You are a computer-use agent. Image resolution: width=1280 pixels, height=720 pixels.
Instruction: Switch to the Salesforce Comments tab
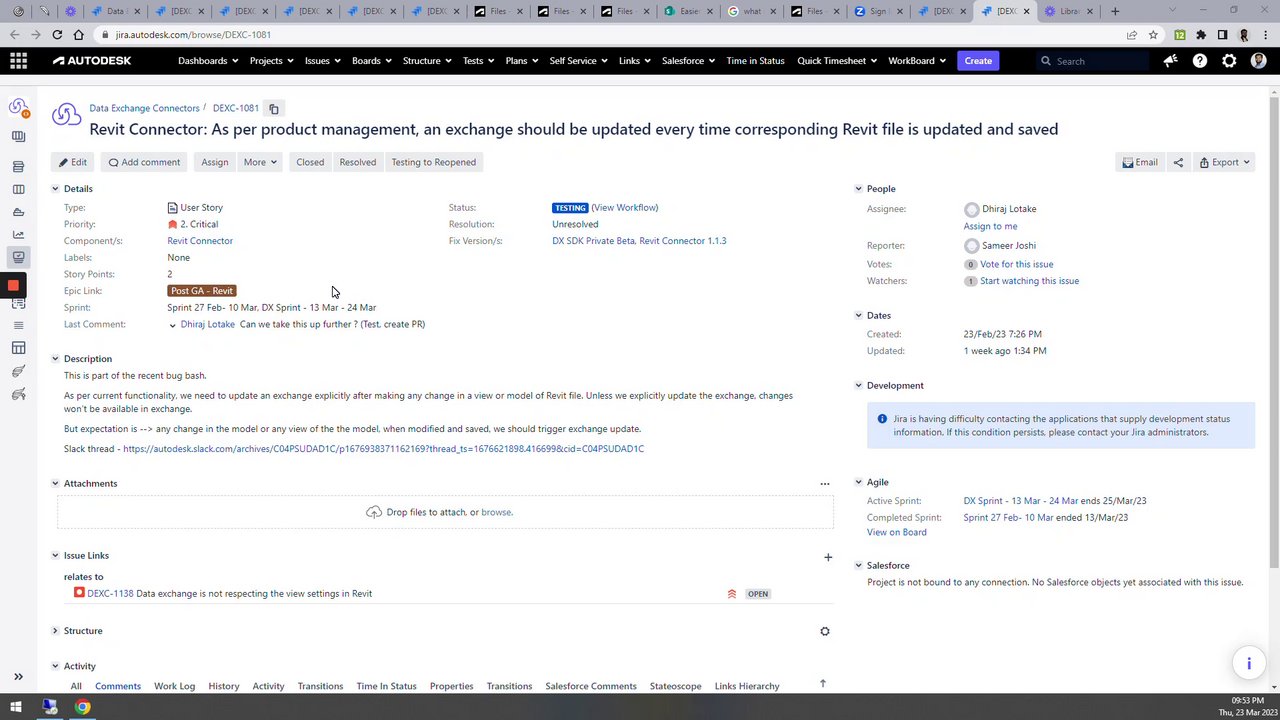pyautogui.click(x=591, y=686)
